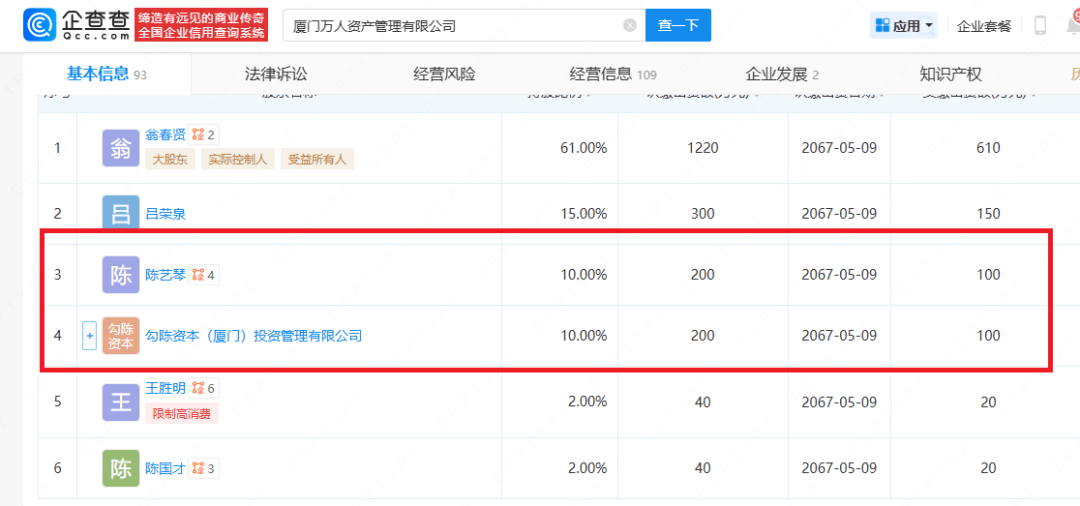
Task: Open 勾陈资本 company logo tile
Action: 121,335
